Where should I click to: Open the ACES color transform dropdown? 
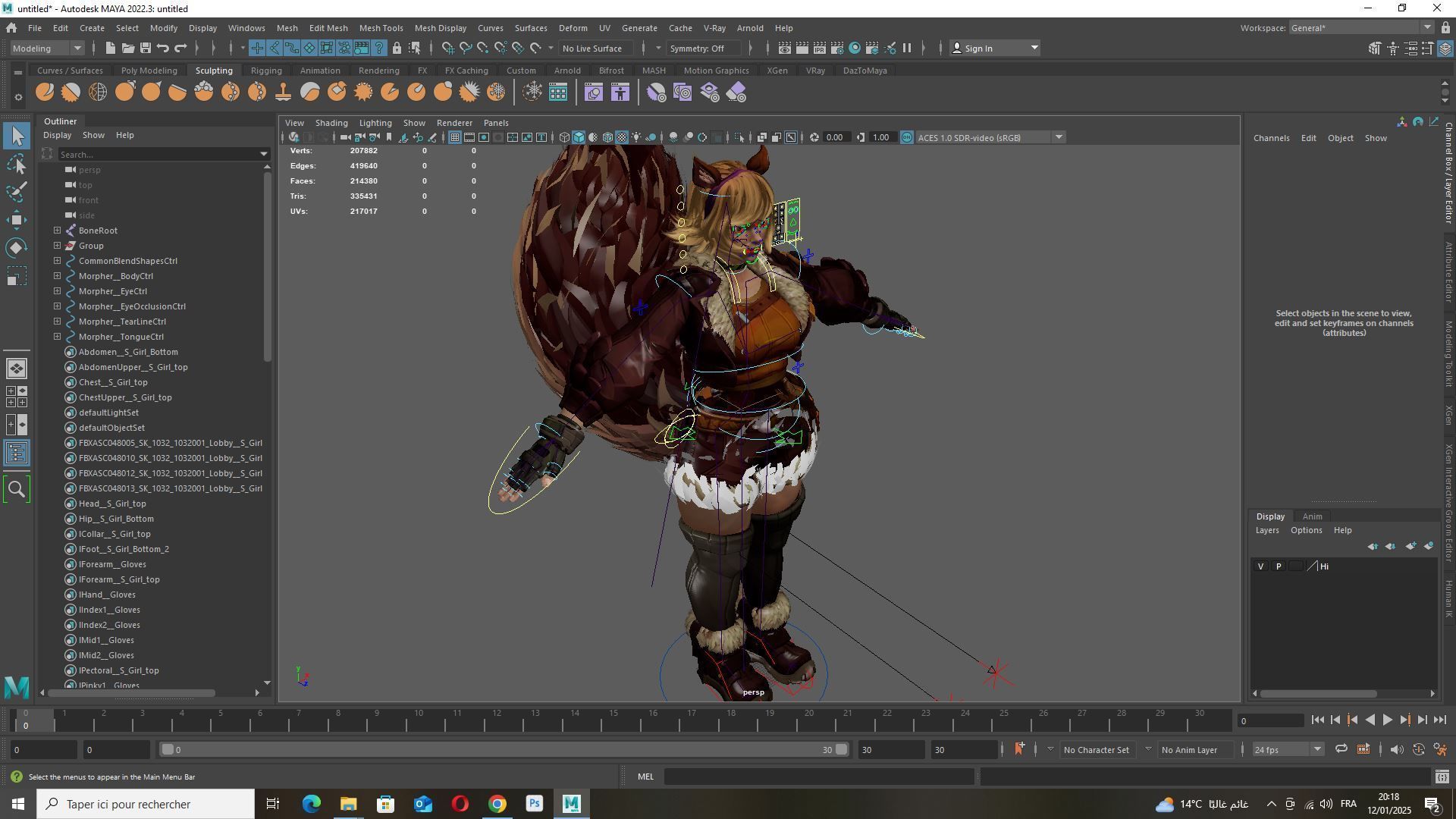pos(990,137)
